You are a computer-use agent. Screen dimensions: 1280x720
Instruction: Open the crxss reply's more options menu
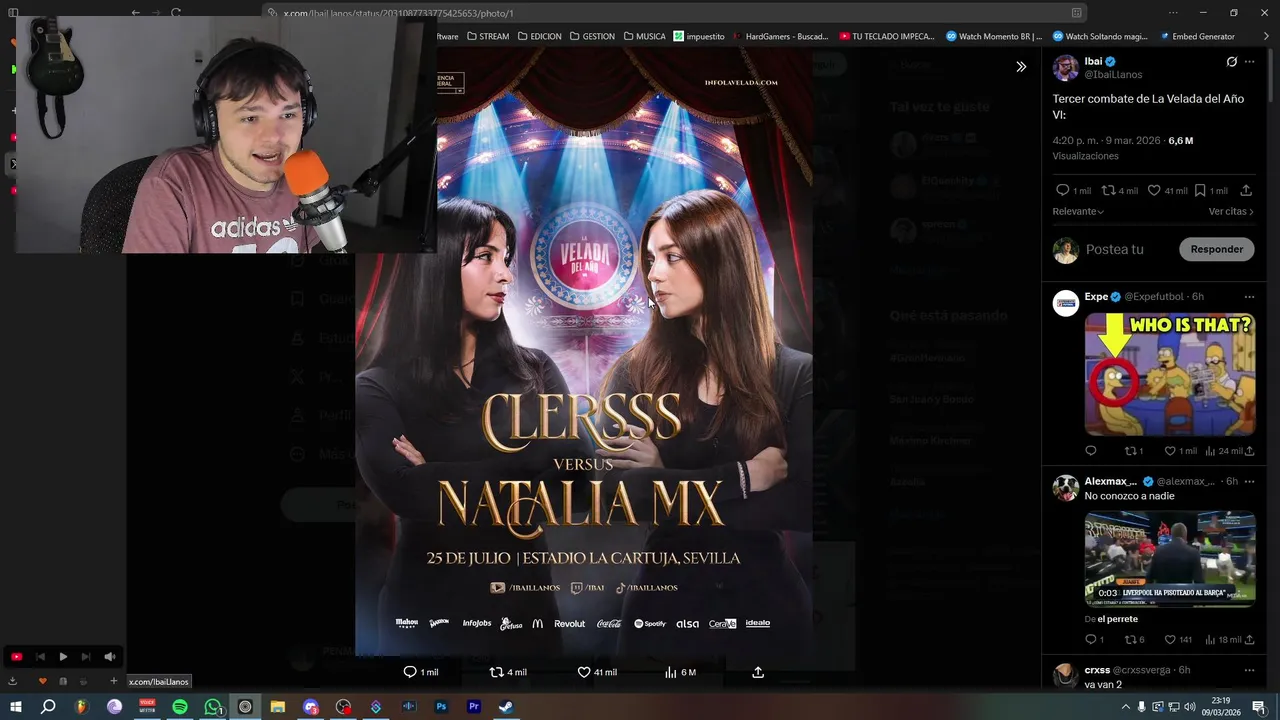[x=1249, y=670]
